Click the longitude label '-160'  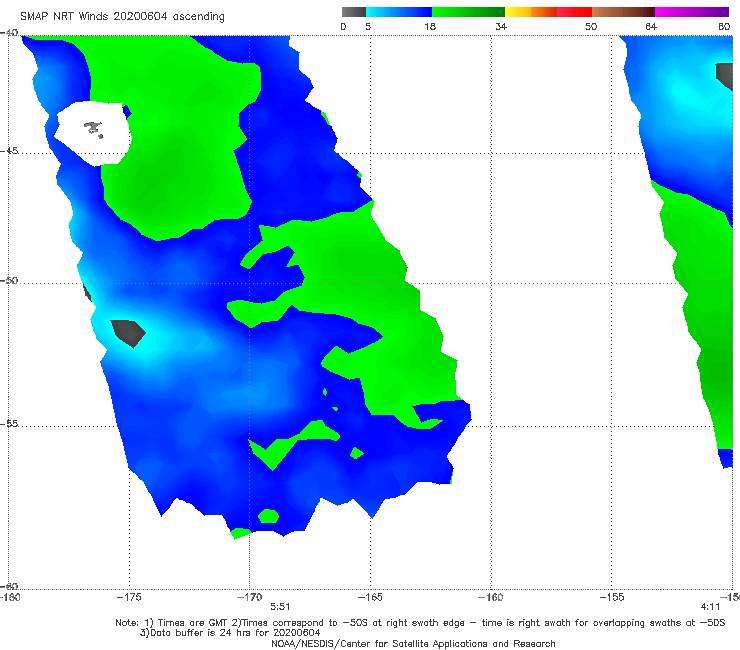click(x=491, y=597)
